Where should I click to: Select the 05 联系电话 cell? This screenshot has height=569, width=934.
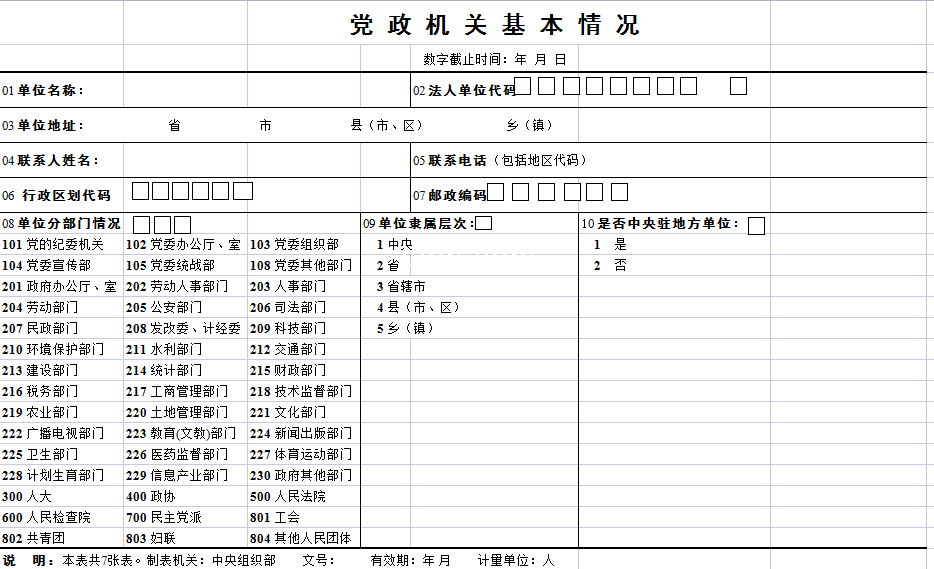click(500, 160)
